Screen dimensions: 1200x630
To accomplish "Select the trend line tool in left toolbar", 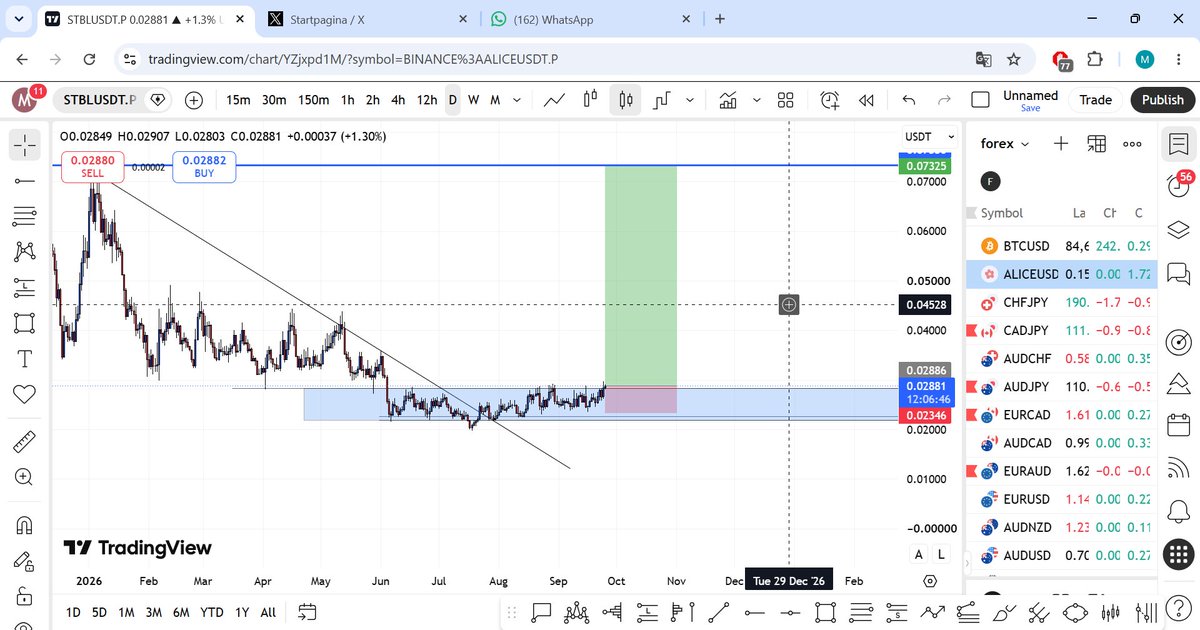I will (x=25, y=181).
